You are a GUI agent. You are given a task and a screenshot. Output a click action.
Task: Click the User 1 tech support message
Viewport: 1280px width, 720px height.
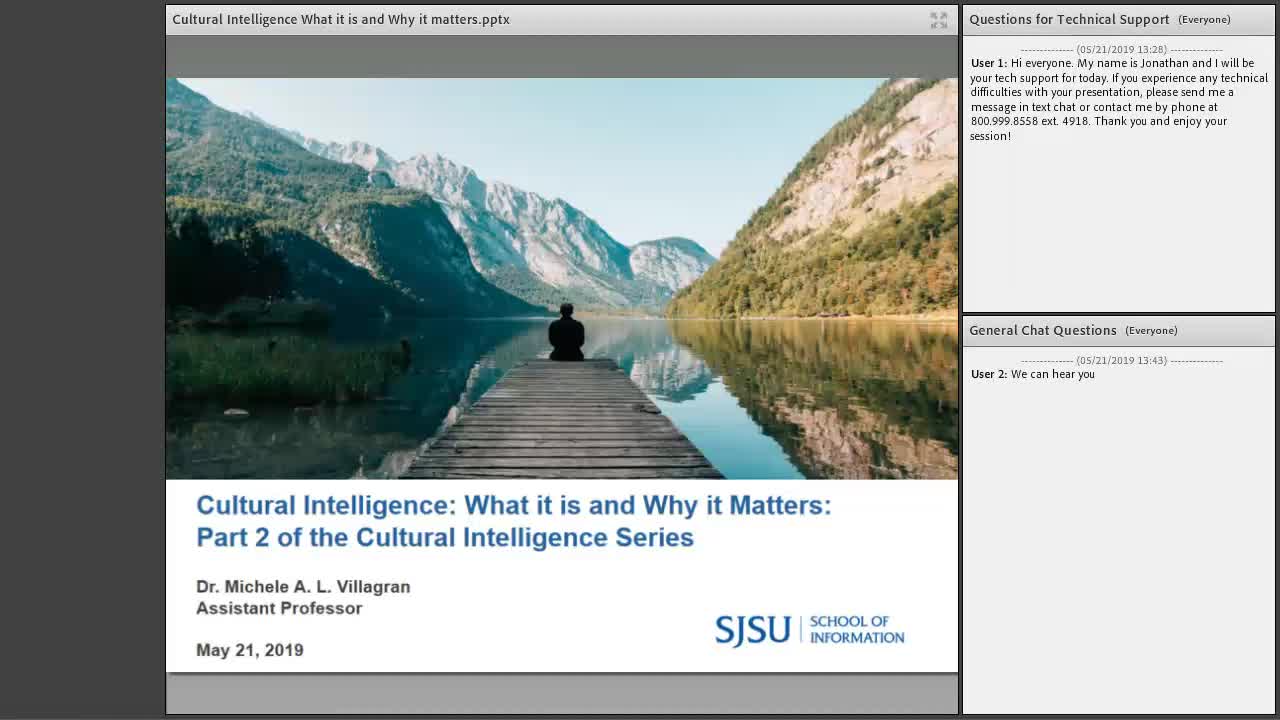[x=1119, y=99]
